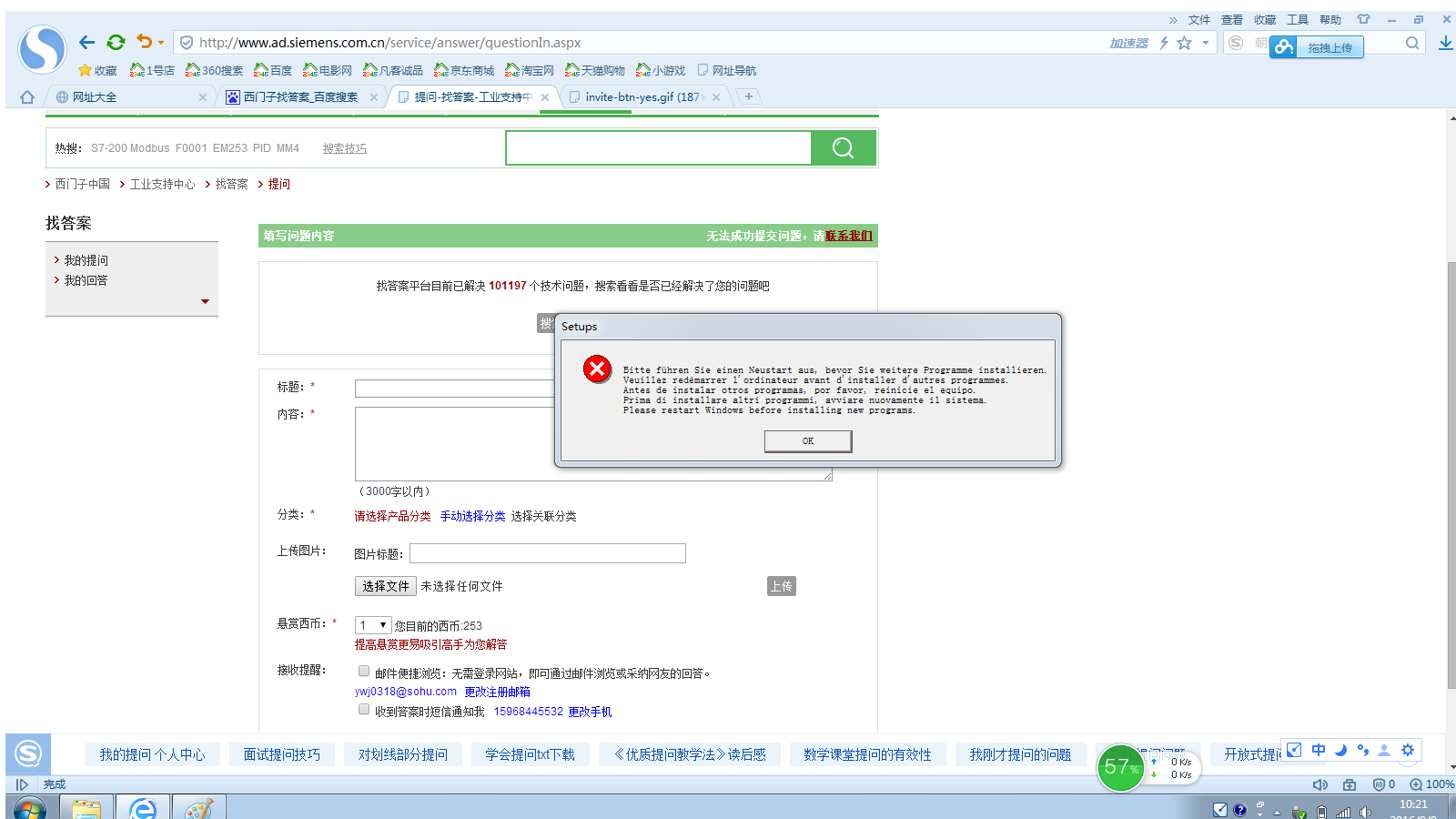Tick the SMS notification checkbox
The width and height of the screenshot is (1456, 819).
(x=364, y=709)
